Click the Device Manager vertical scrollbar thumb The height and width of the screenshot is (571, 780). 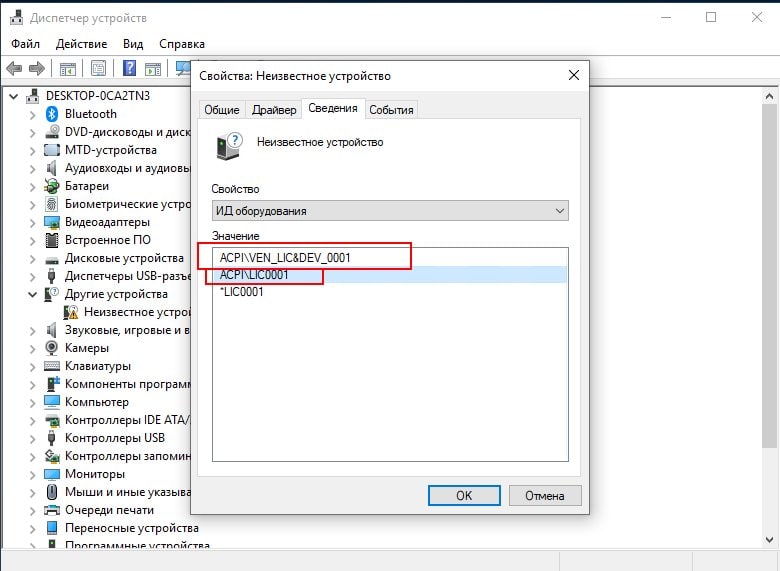coord(770,274)
